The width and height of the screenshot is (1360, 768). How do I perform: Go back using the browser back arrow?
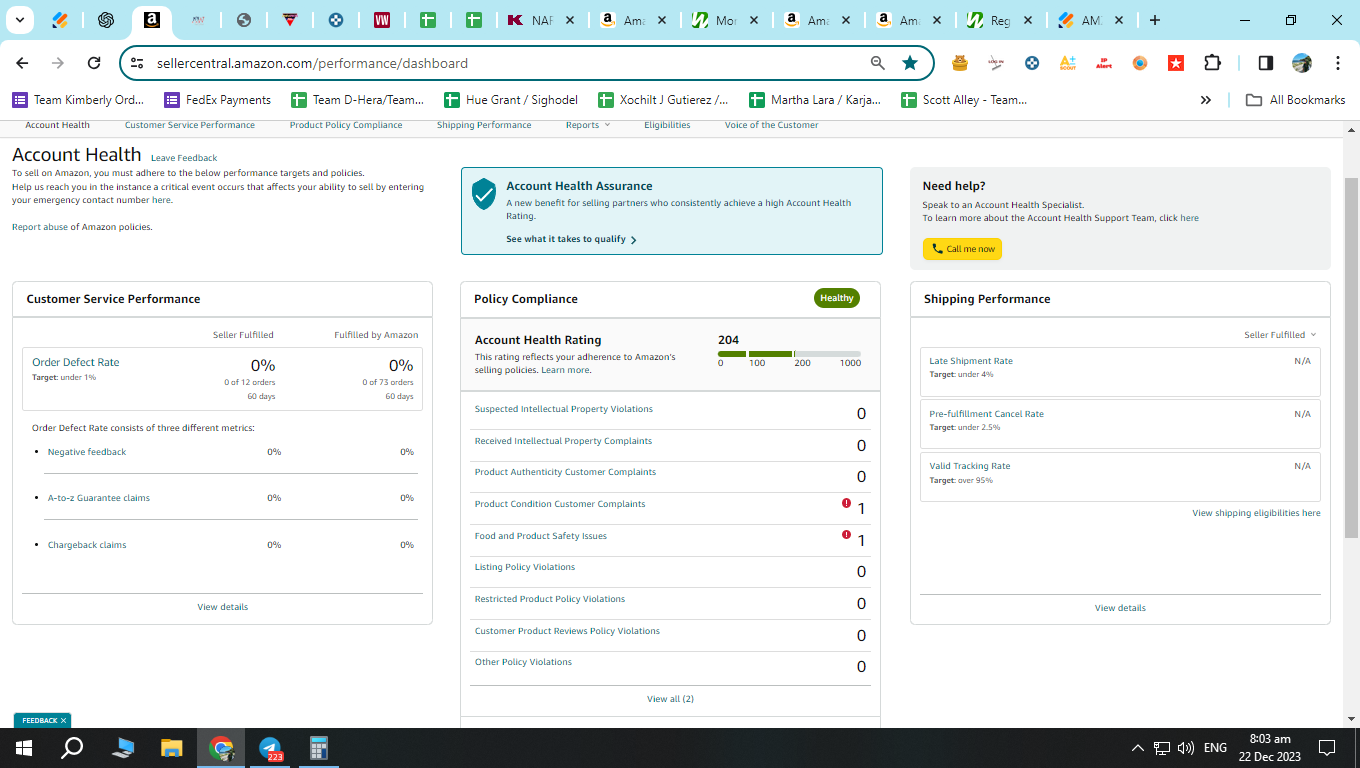point(22,63)
